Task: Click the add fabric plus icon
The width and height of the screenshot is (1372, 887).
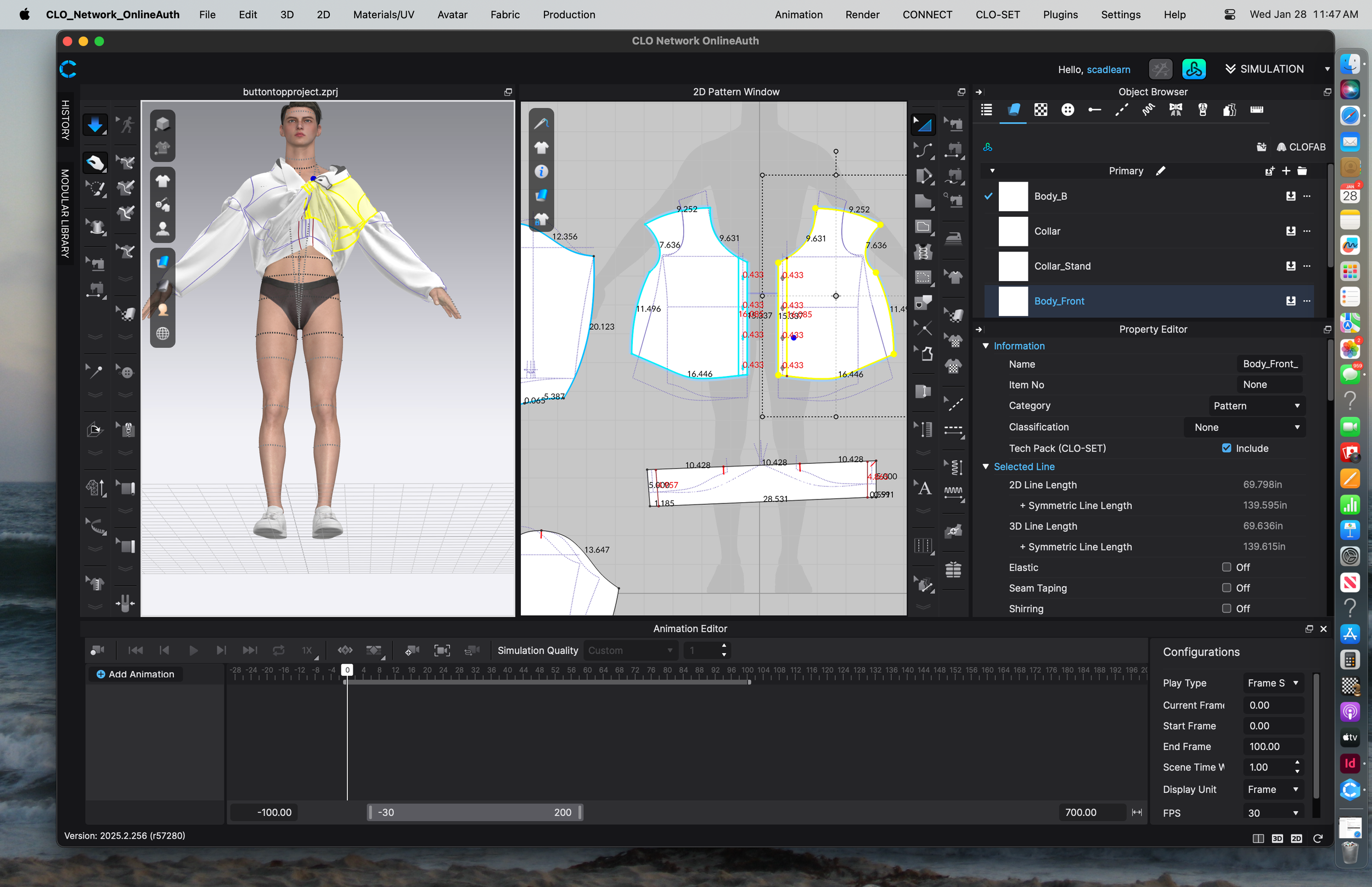Action: [x=1286, y=171]
